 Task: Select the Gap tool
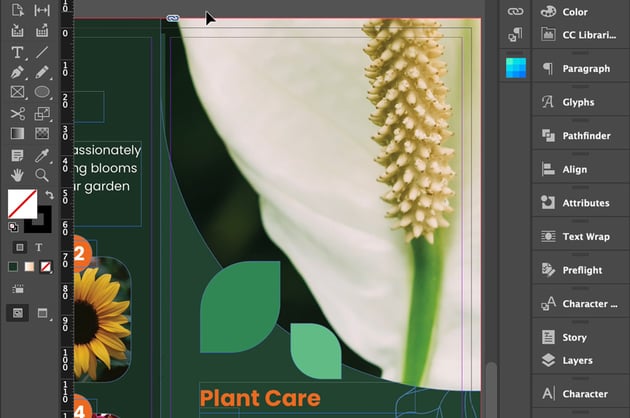coord(42,10)
